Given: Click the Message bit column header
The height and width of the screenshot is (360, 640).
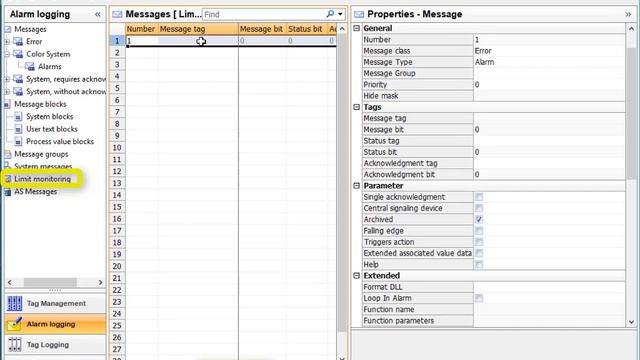Looking at the screenshot, I should (262, 29).
